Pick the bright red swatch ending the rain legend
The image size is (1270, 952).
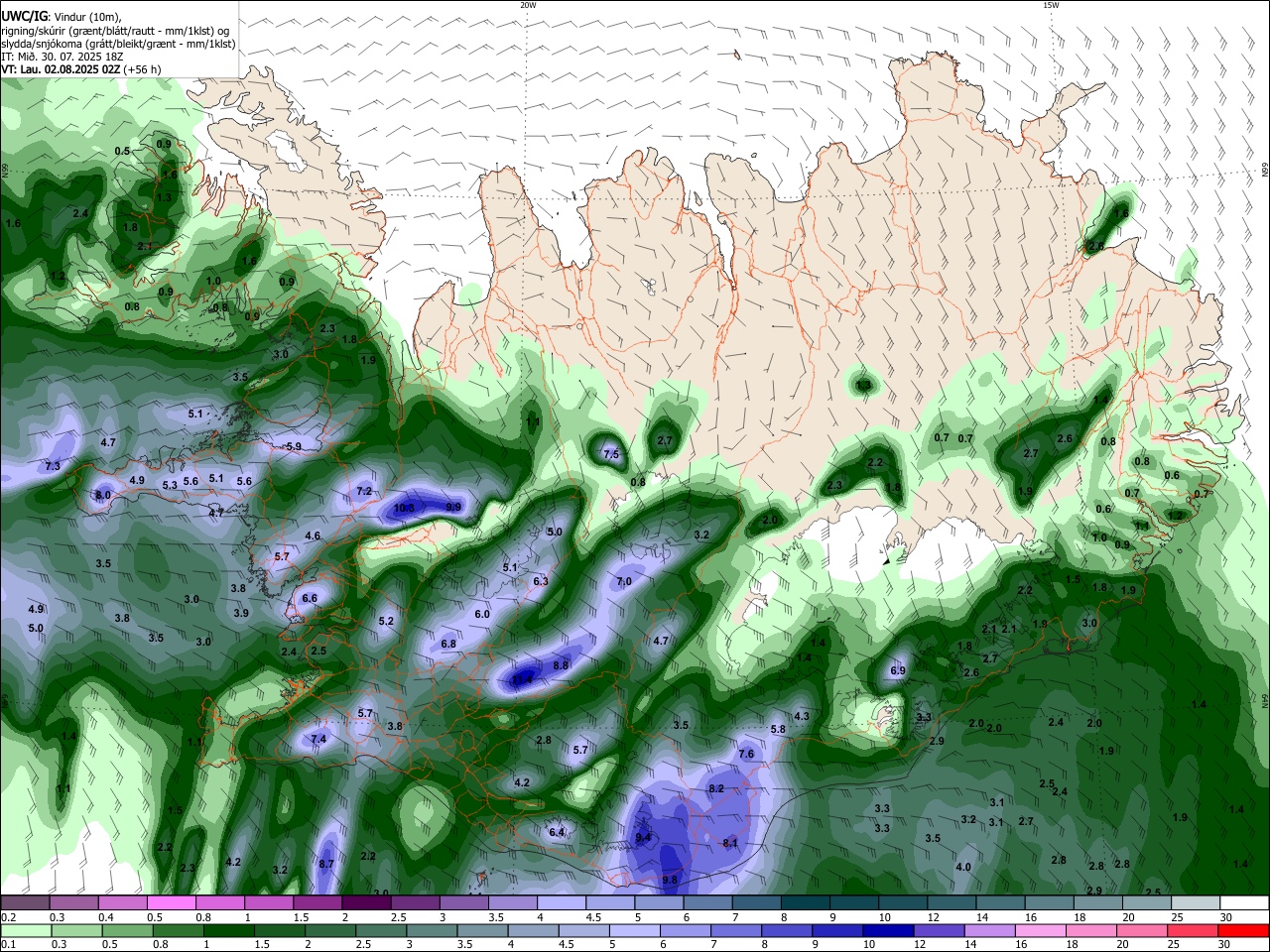point(1242,931)
